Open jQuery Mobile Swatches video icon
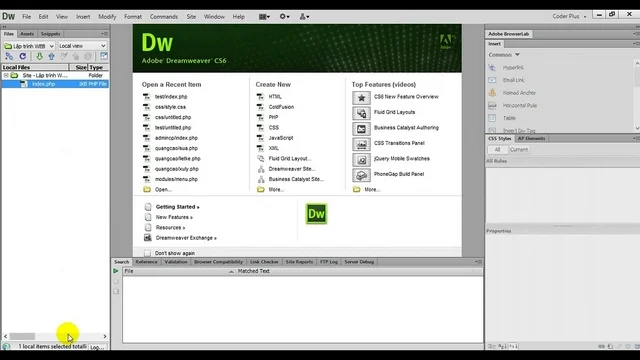Viewport: 640px width, 360px height. 361,160
